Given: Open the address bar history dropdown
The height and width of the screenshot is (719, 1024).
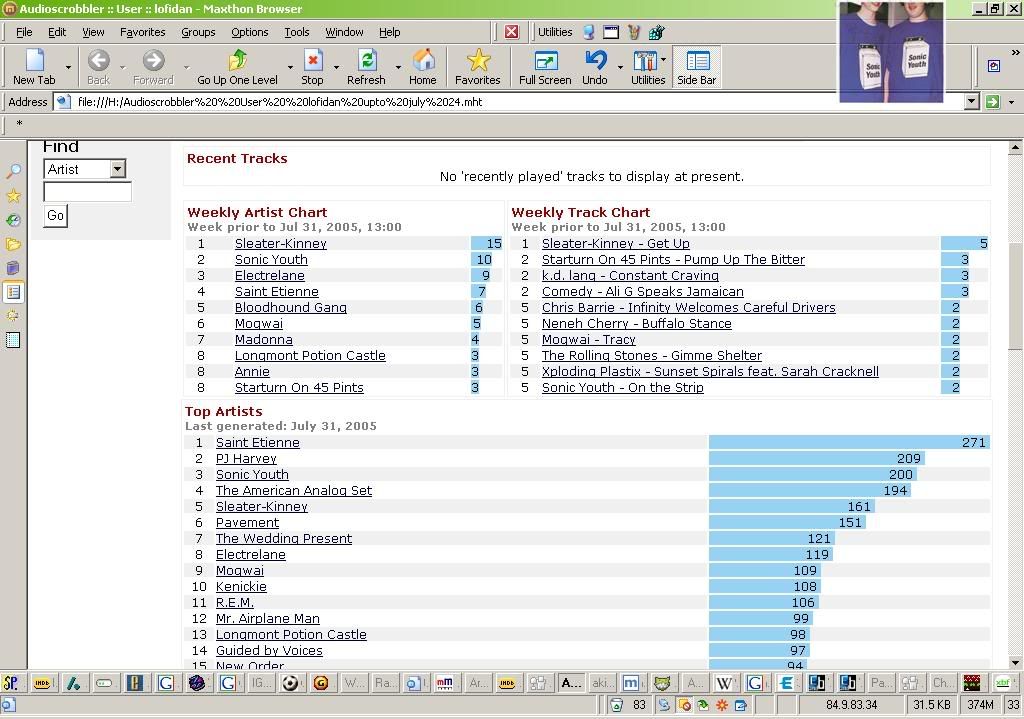Looking at the screenshot, I should coord(971,102).
